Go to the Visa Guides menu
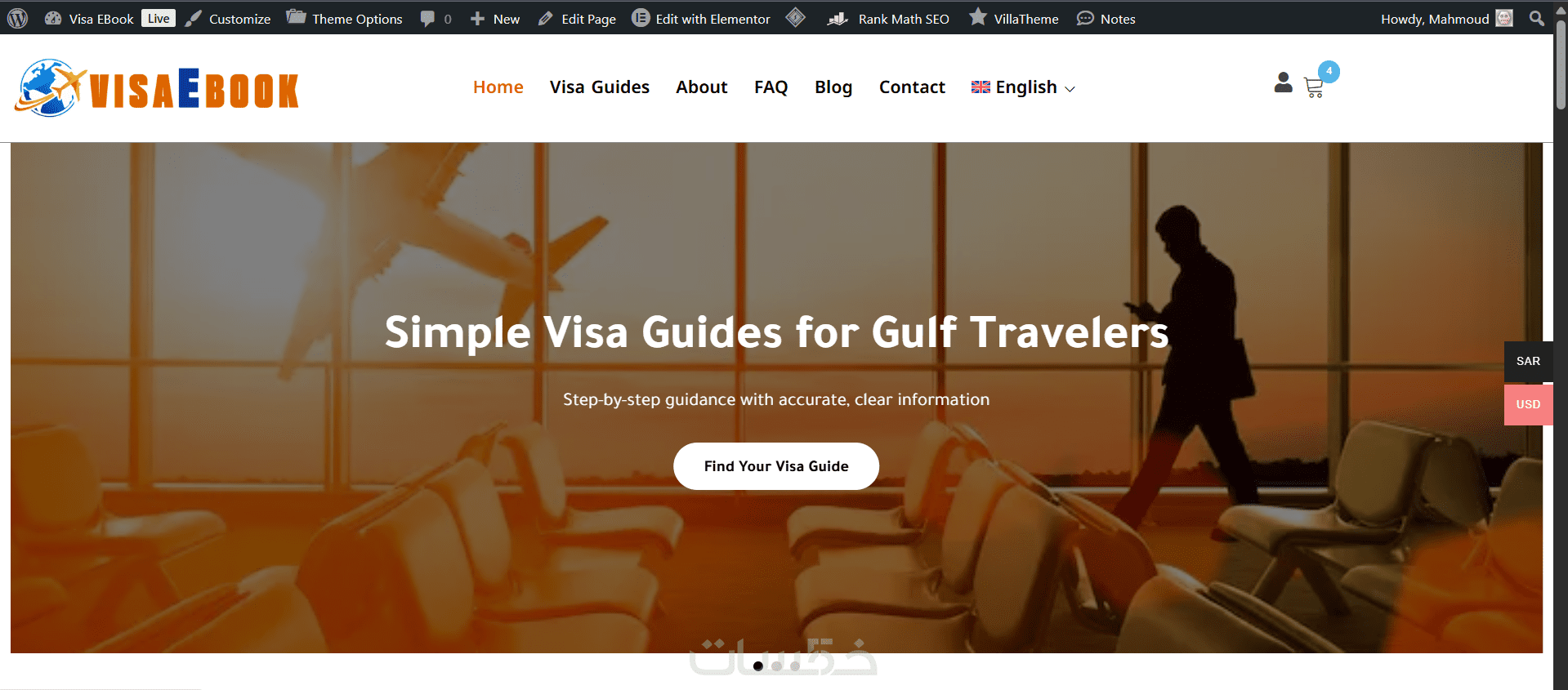The width and height of the screenshot is (1568, 690). [x=600, y=87]
